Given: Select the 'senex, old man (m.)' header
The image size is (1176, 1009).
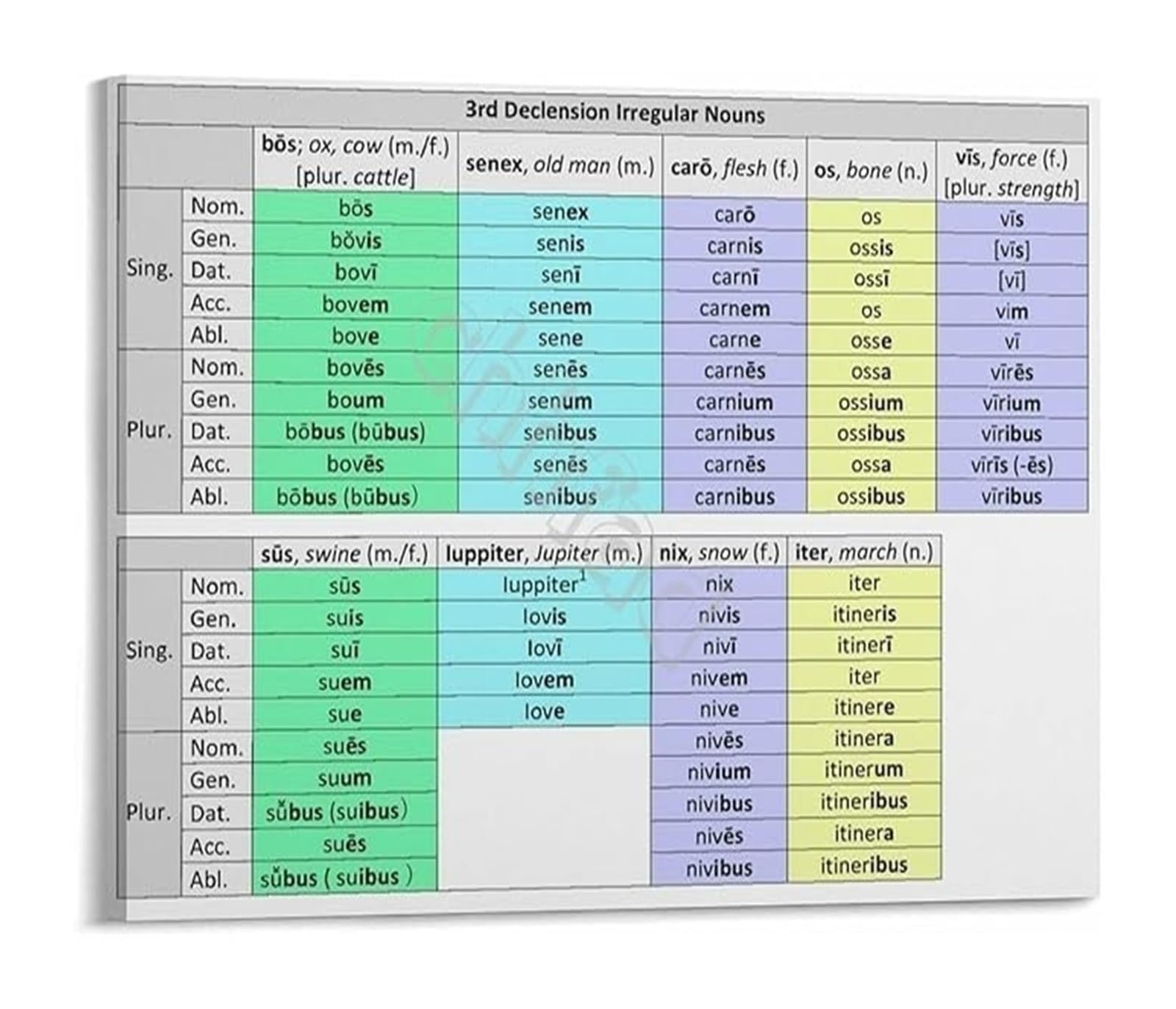Looking at the screenshot, I should [559, 165].
